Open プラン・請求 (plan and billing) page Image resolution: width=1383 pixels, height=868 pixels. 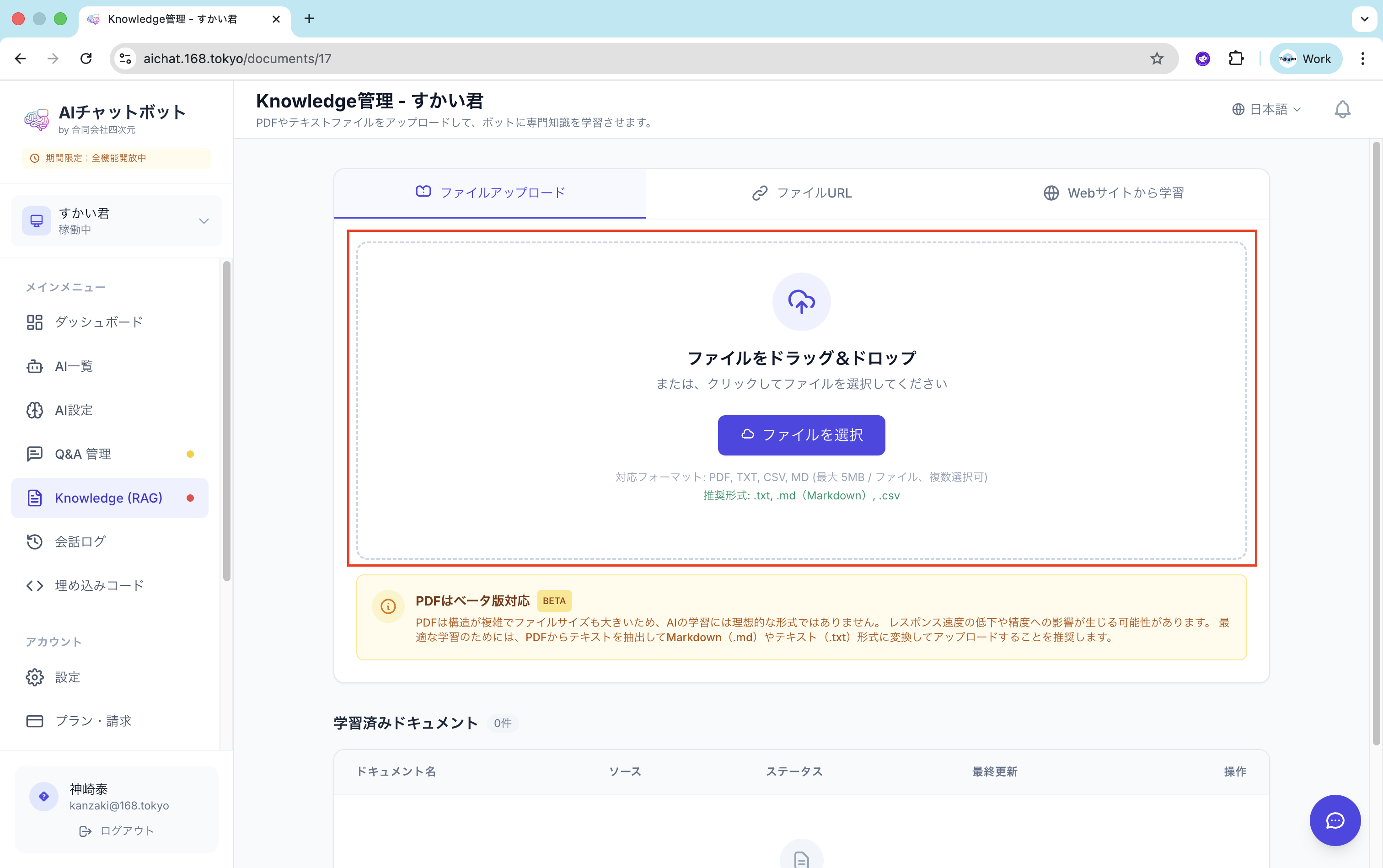(93, 720)
